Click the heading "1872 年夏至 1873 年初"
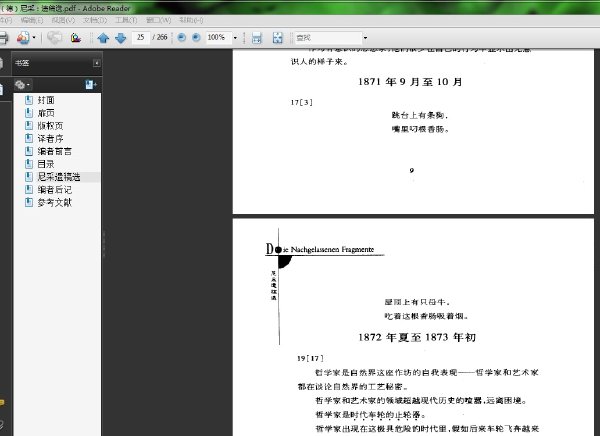The width and height of the screenshot is (600, 436). click(x=417, y=337)
